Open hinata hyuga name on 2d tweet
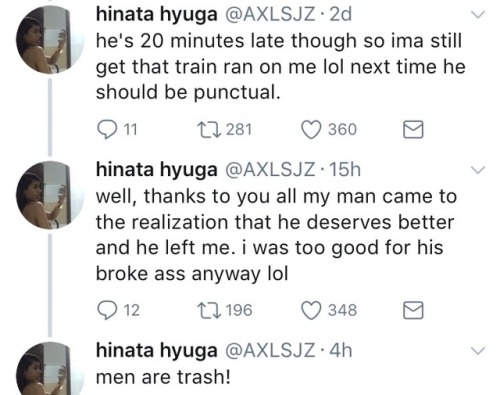 (x=157, y=15)
